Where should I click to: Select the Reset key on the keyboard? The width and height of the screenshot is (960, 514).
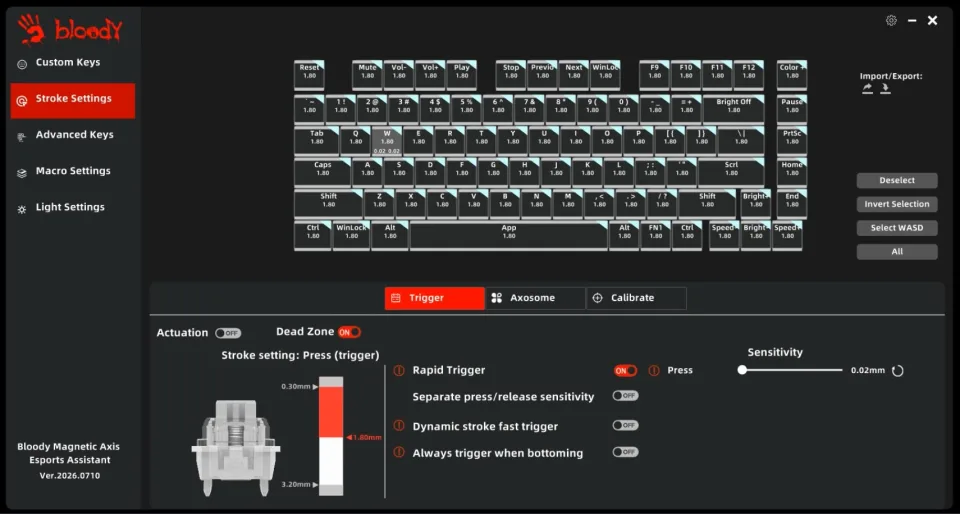pos(309,75)
